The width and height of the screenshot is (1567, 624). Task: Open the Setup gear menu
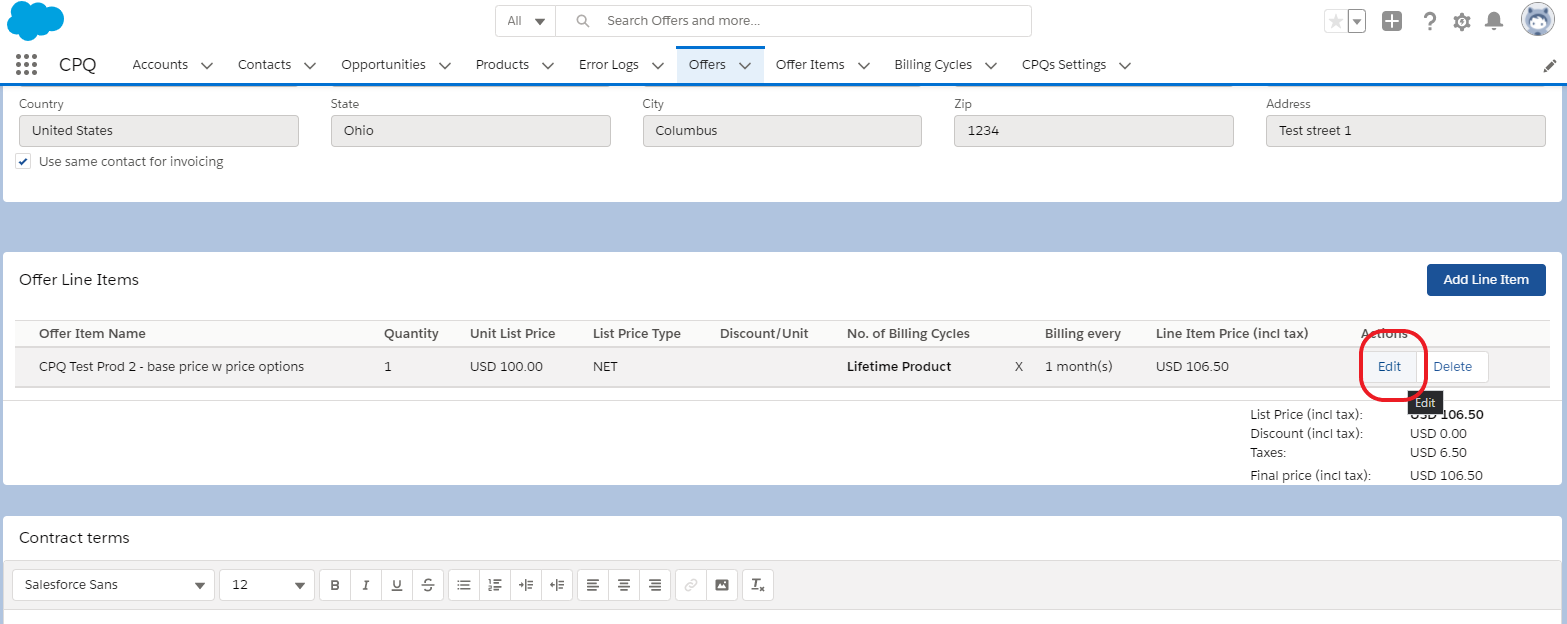tap(1462, 21)
